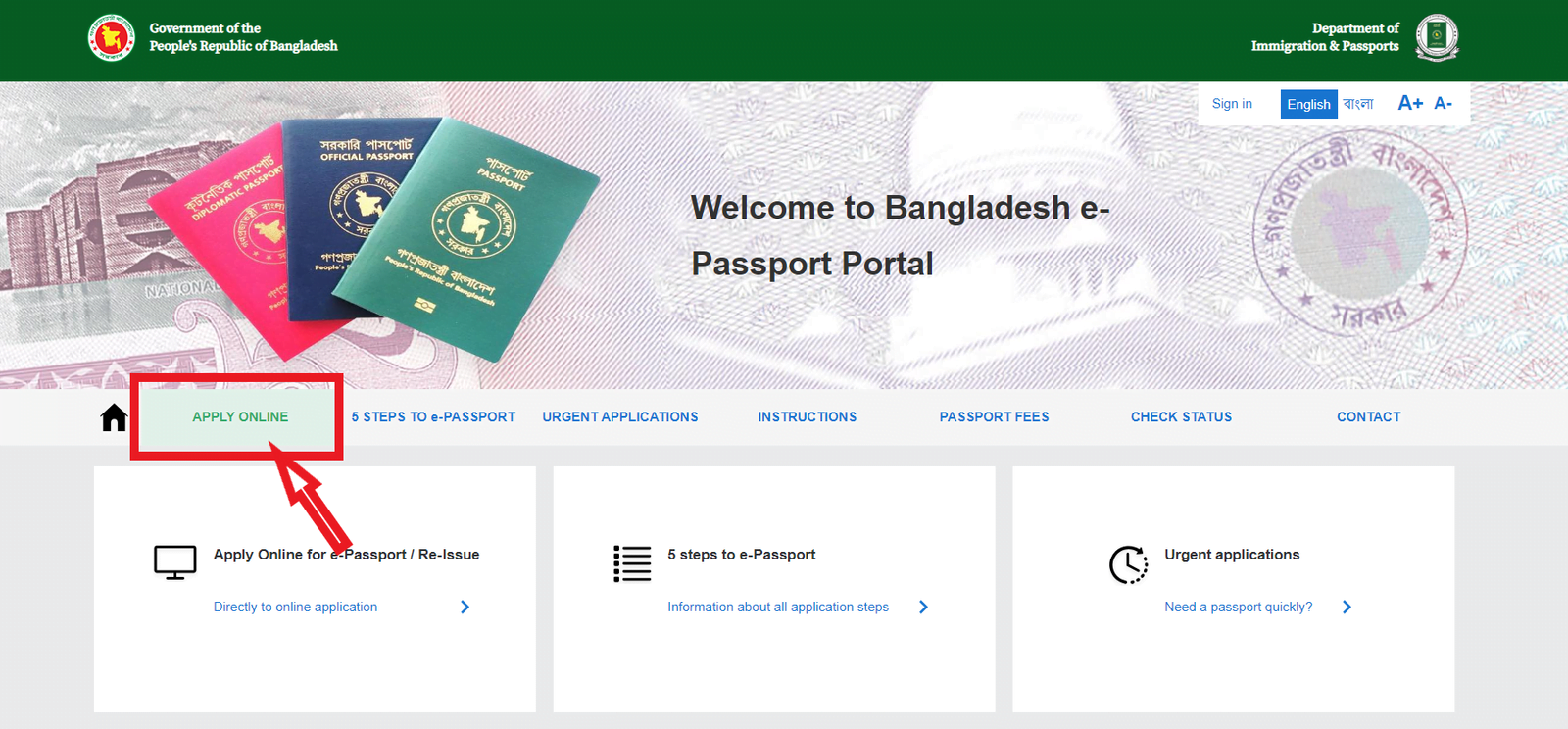Click Department of Immigration & Passports seal
The width and height of the screenshot is (1568, 729).
point(1437,38)
